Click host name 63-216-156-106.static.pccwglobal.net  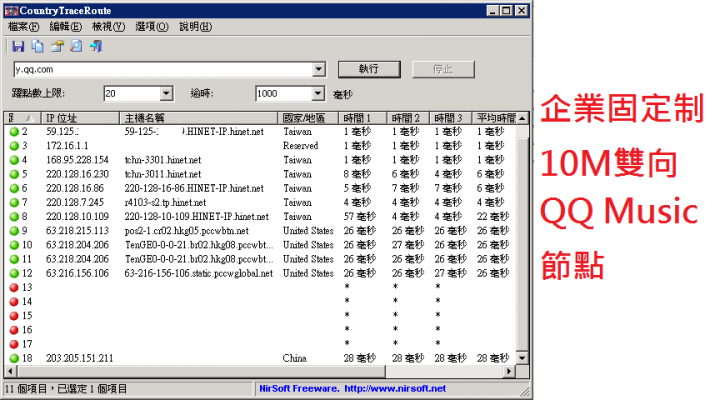click(x=198, y=273)
